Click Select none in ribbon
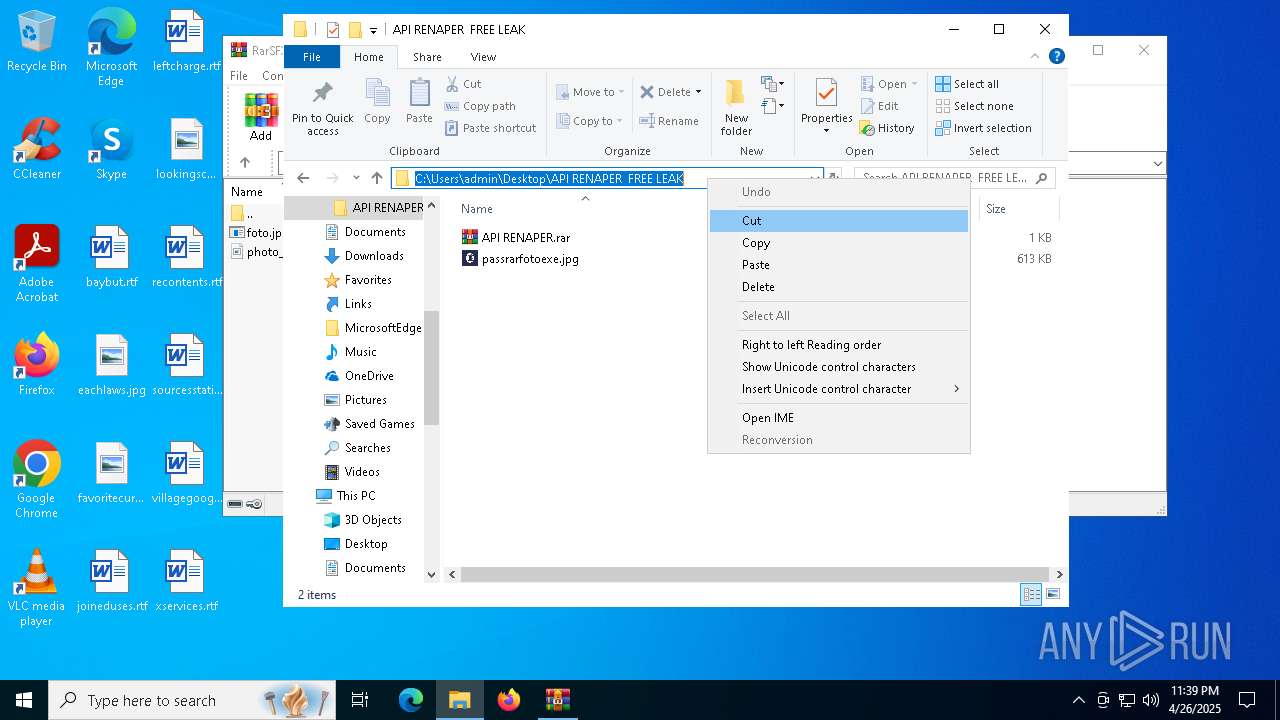This screenshot has width=1280, height=720. tap(974, 106)
